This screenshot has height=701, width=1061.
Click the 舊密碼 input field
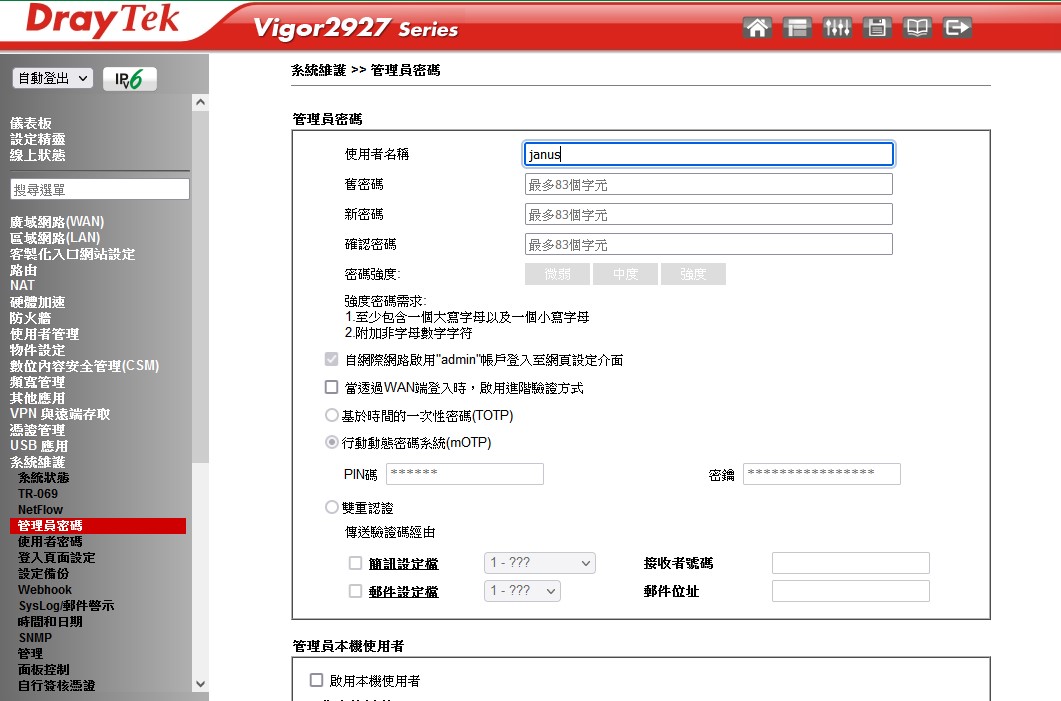pos(708,184)
